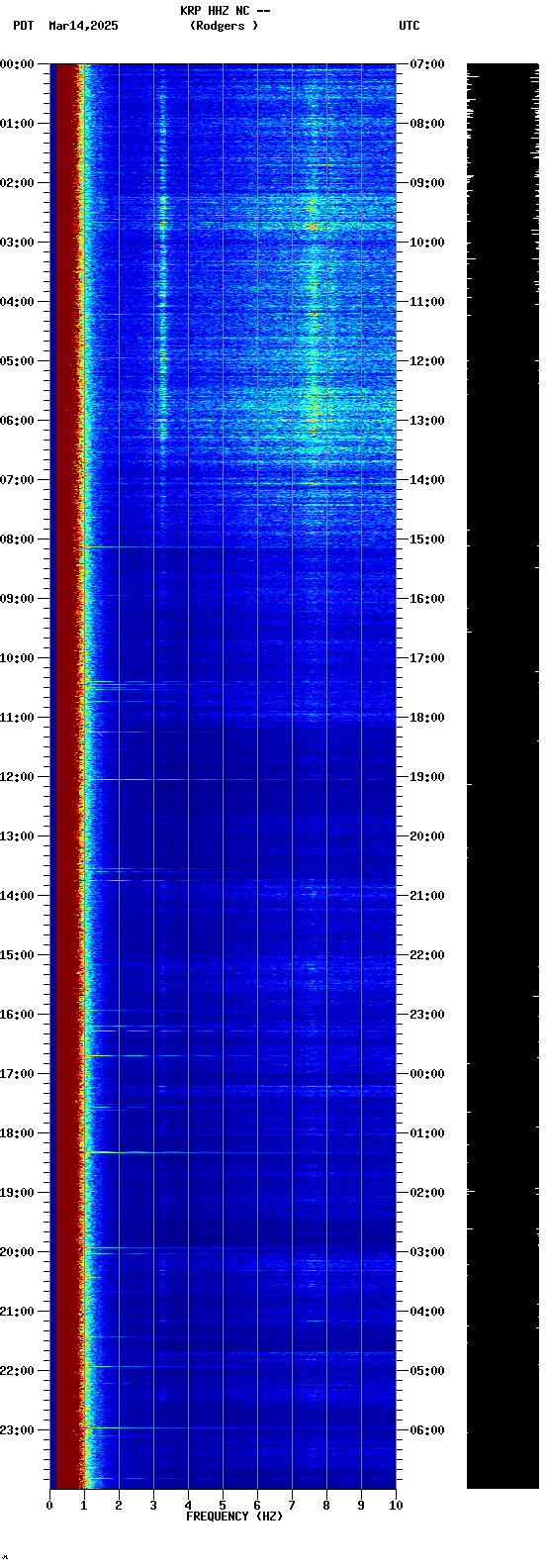The image size is (546, 1568).
Task: Click the UTC time label '06:00'
Action: pos(427,1430)
